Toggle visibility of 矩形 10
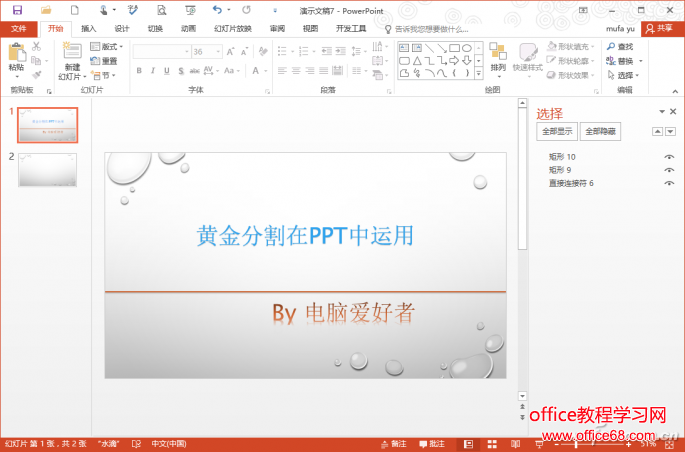This screenshot has width=685, height=452. coord(669,157)
